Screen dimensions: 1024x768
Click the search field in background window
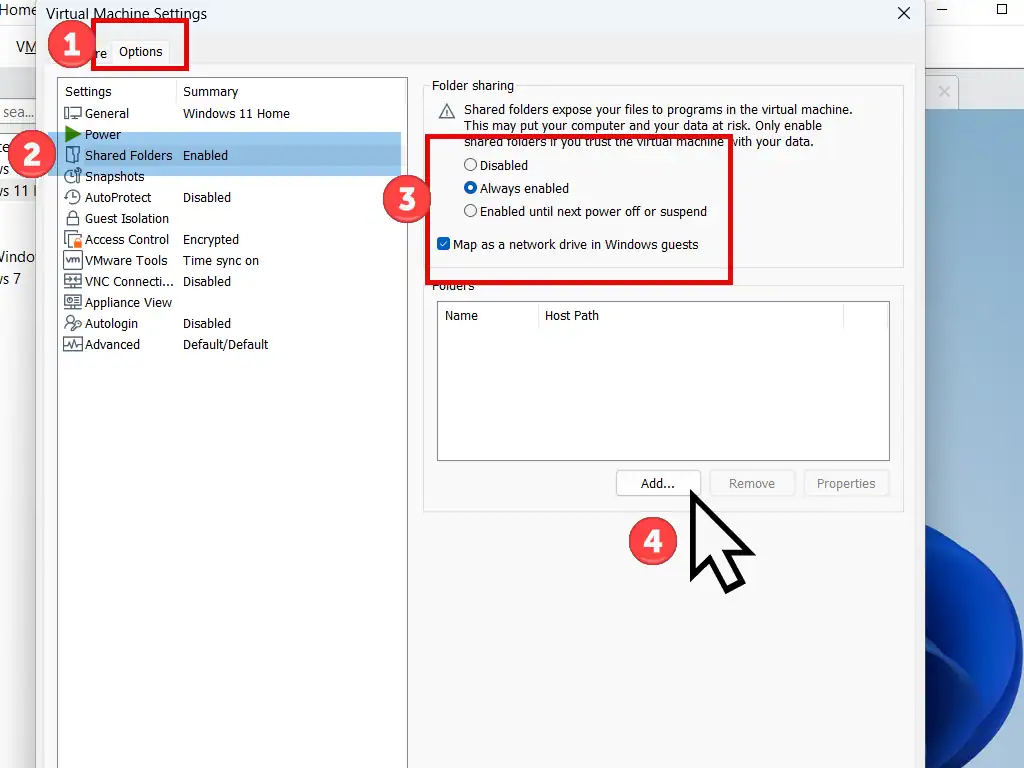tap(18, 112)
